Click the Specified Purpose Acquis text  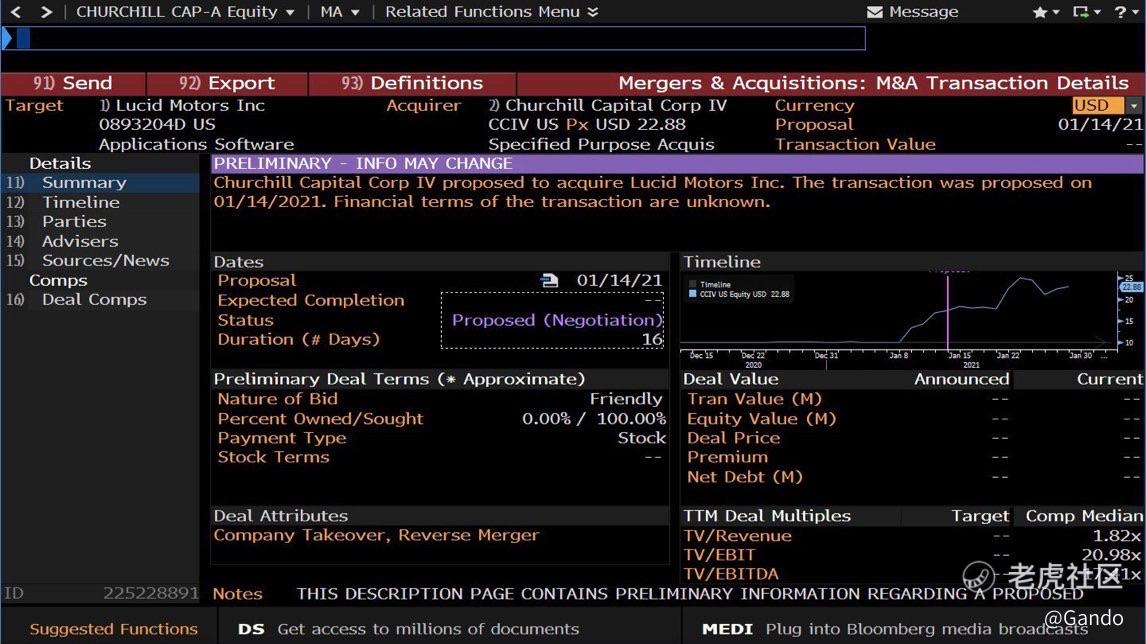[x=602, y=145]
